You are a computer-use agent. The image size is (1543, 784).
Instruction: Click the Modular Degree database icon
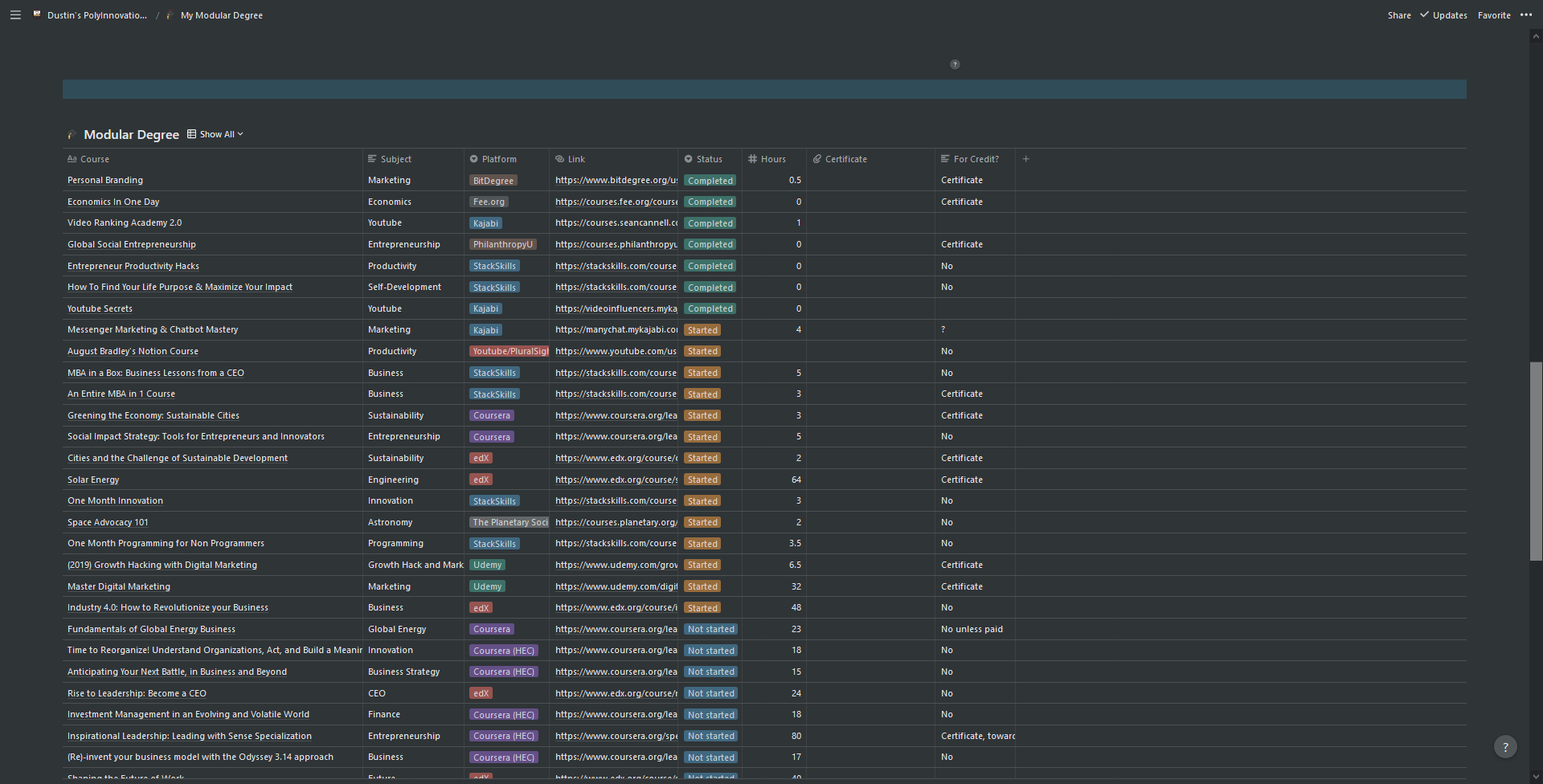coord(72,135)
